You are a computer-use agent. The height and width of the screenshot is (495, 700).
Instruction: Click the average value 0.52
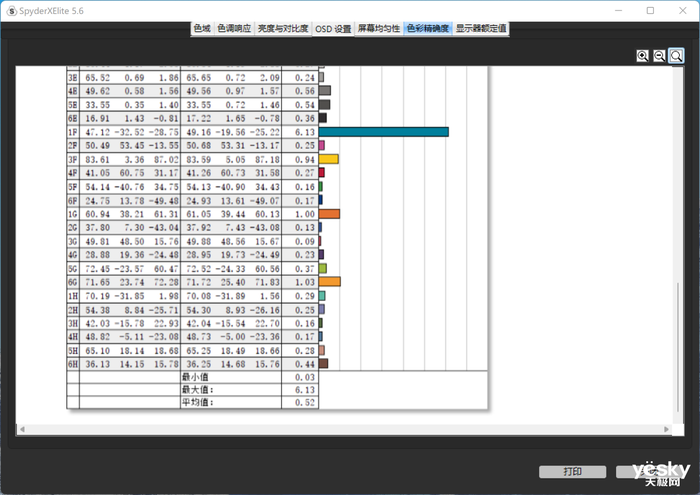[305, 403]
